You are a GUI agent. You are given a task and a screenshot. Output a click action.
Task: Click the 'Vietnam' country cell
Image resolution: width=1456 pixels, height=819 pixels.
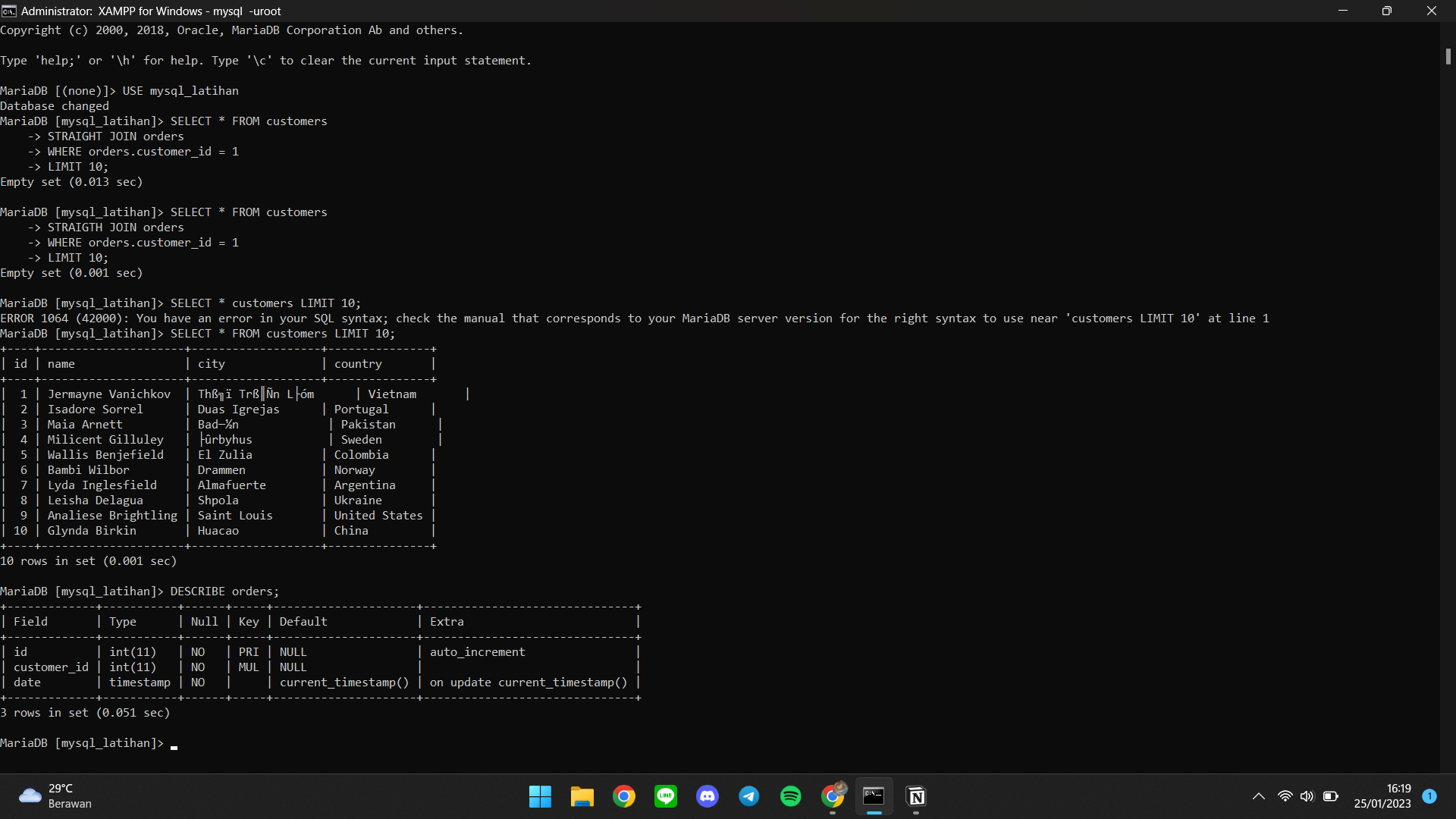point(392,394)
